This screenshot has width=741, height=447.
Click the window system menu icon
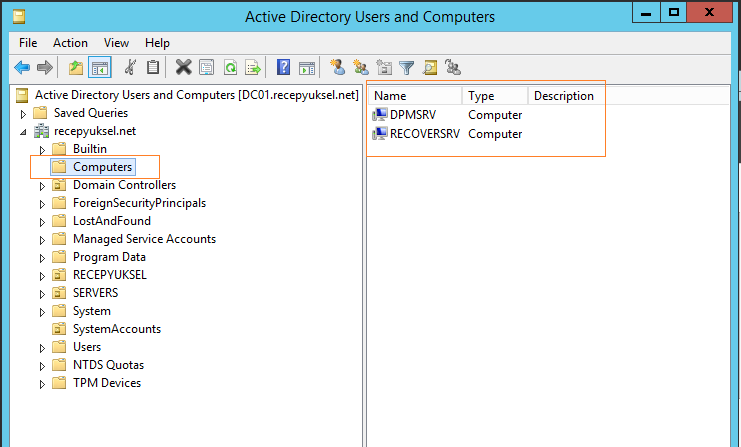[19, 17]
